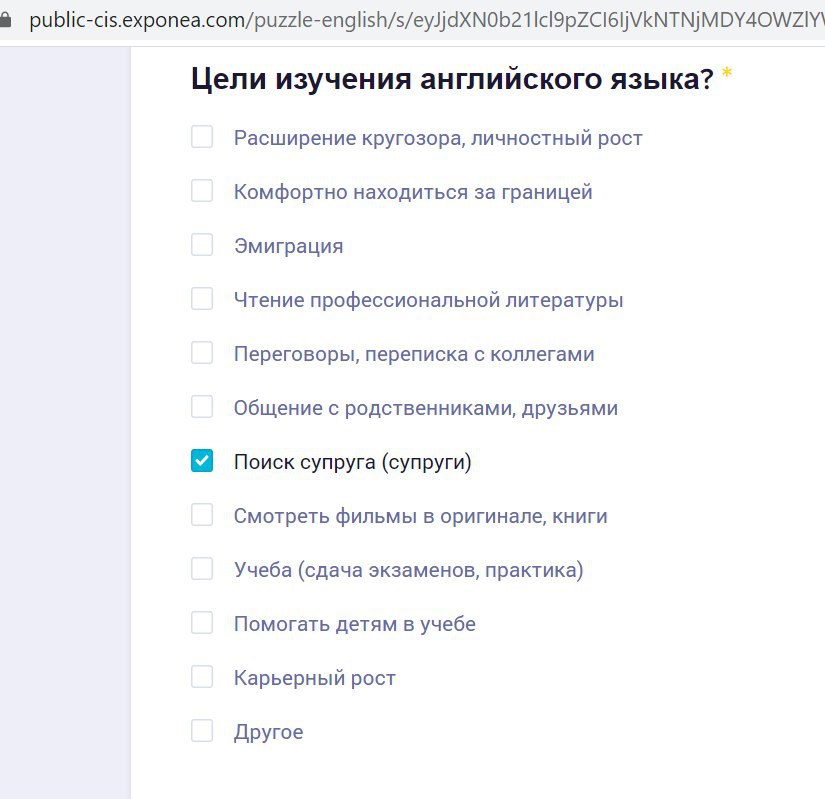Click label 'Общение с родственниками, друзьями'
The width and height of the screenshot is (825, 799).
426,409
